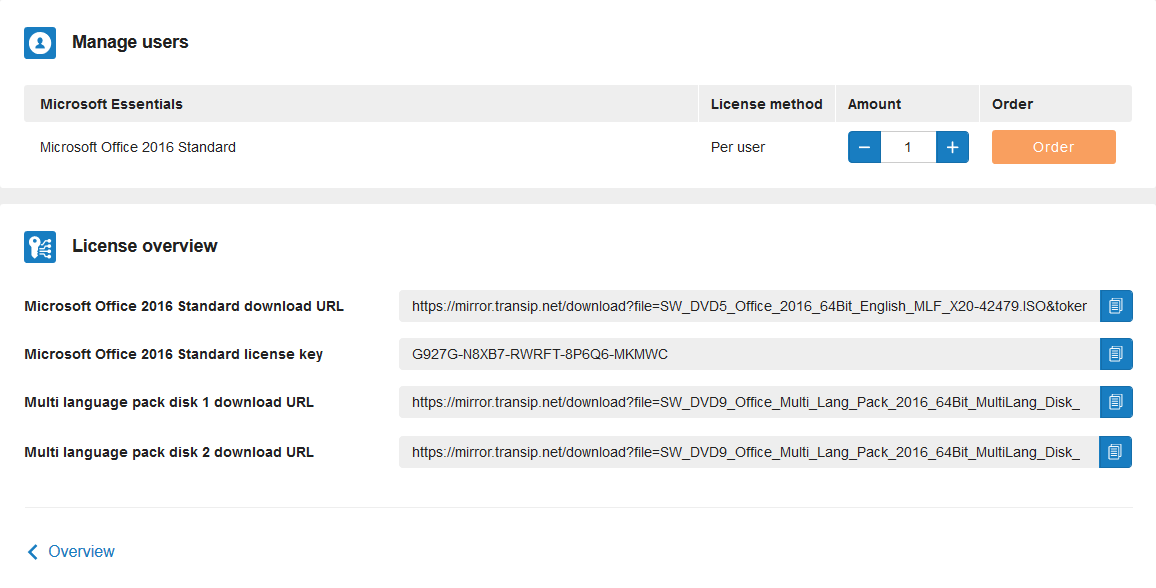1156x588 pixels.
Task: Click the Microsoft Office 2016 Standard license key label
Action: tap(174, 354)
